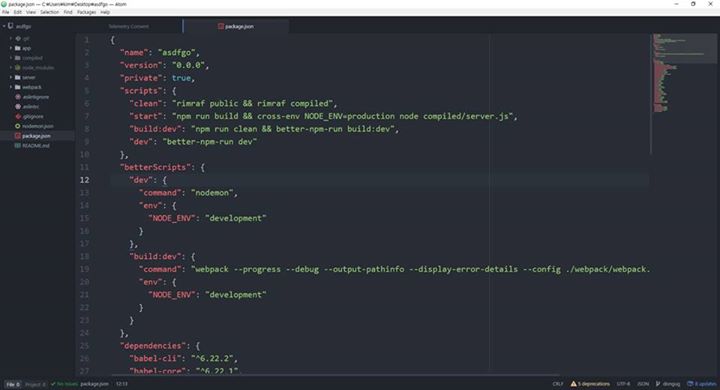Open .gitignore from the tree
This screenshot has height=390, width=720.
pyautogui.click(x=33, y=116)
